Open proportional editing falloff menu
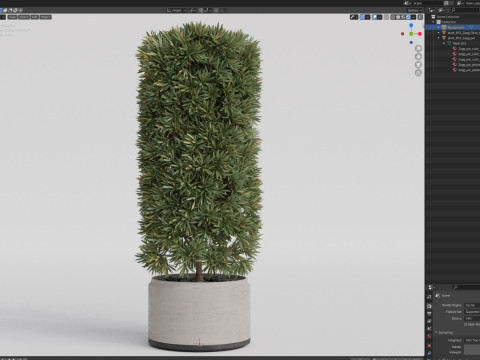 click(222, 10)
